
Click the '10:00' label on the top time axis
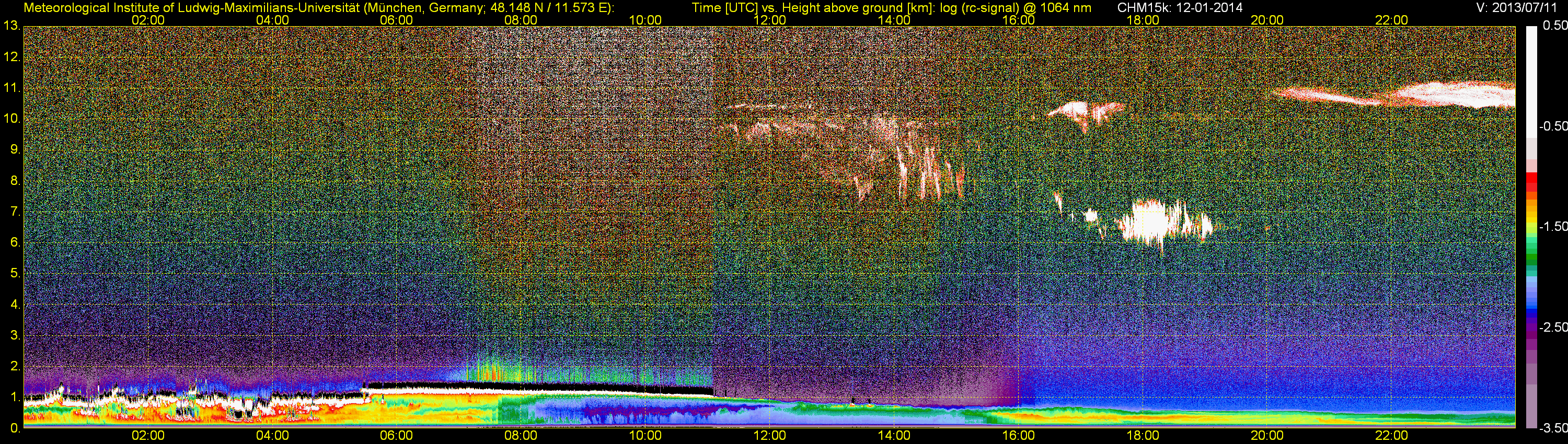tap(645, 20)
